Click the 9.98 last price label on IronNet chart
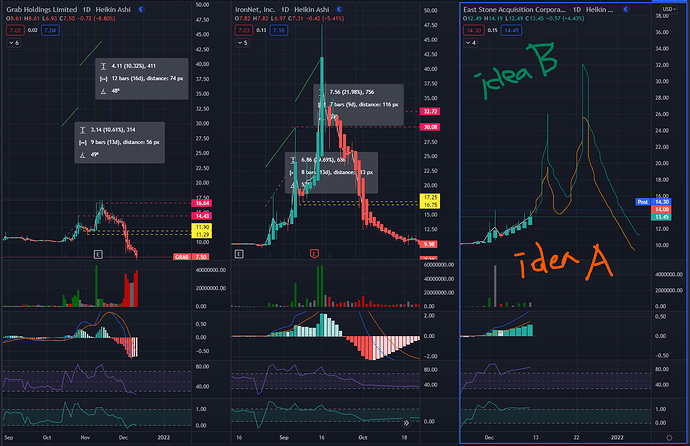The image size is (690, 446). click(429, 244)
